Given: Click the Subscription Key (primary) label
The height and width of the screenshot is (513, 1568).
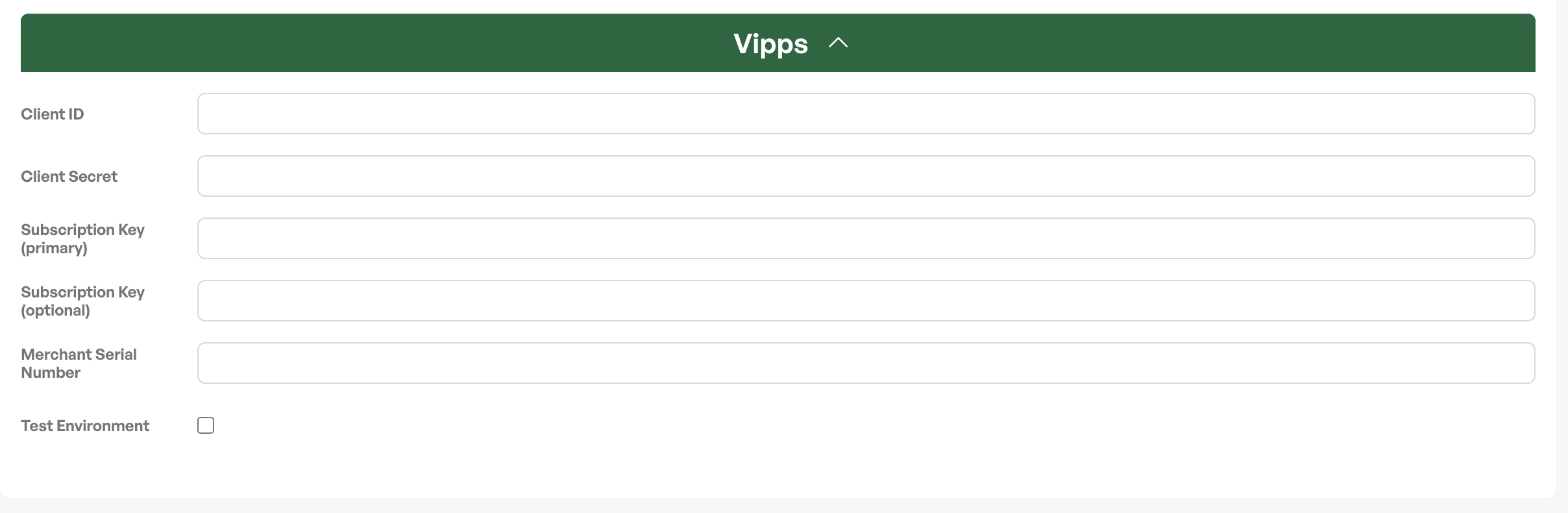Looking at the screenshot, I should (82, 239).
